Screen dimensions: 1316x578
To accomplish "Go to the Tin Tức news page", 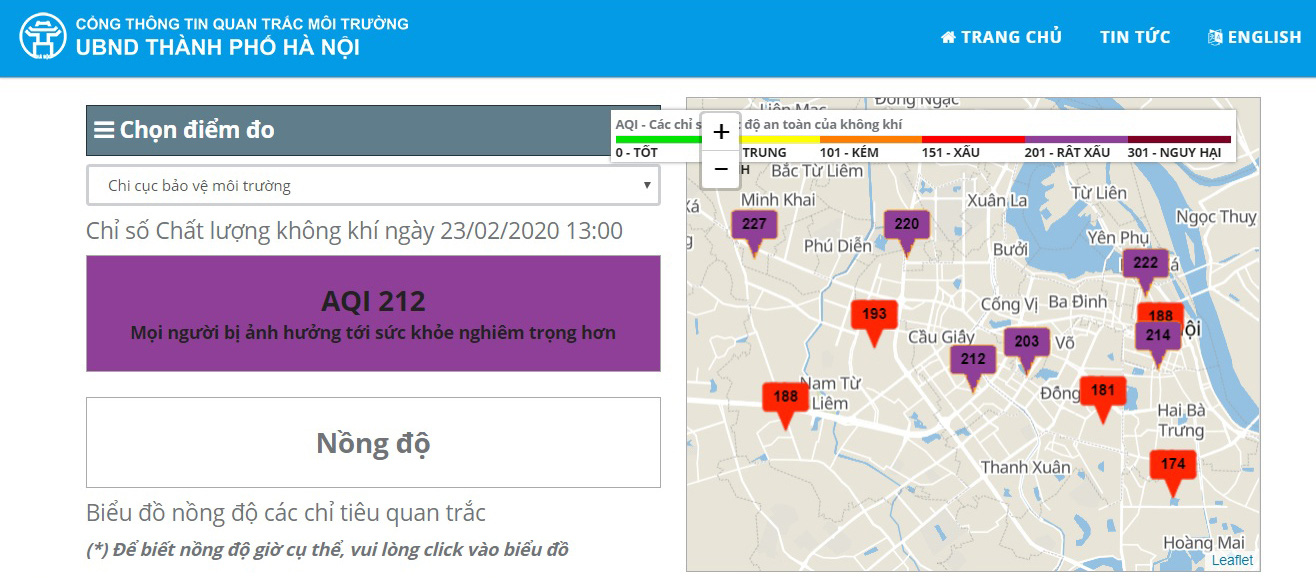I will point(1135,37).
